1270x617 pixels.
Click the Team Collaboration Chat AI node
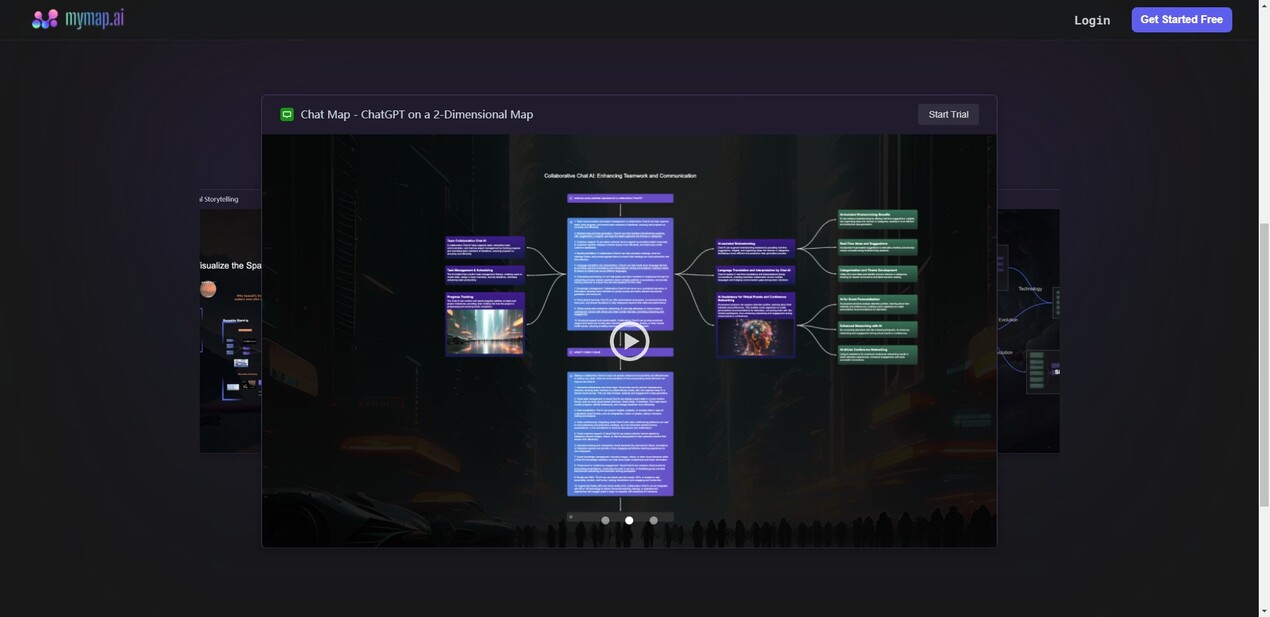485,247
